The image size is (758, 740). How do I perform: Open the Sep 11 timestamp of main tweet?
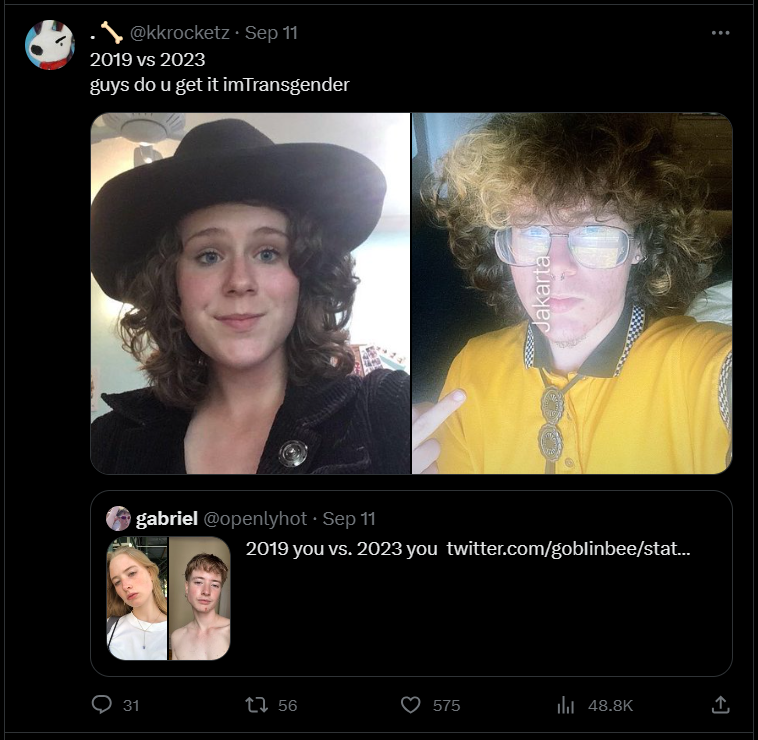coord(271,33)
